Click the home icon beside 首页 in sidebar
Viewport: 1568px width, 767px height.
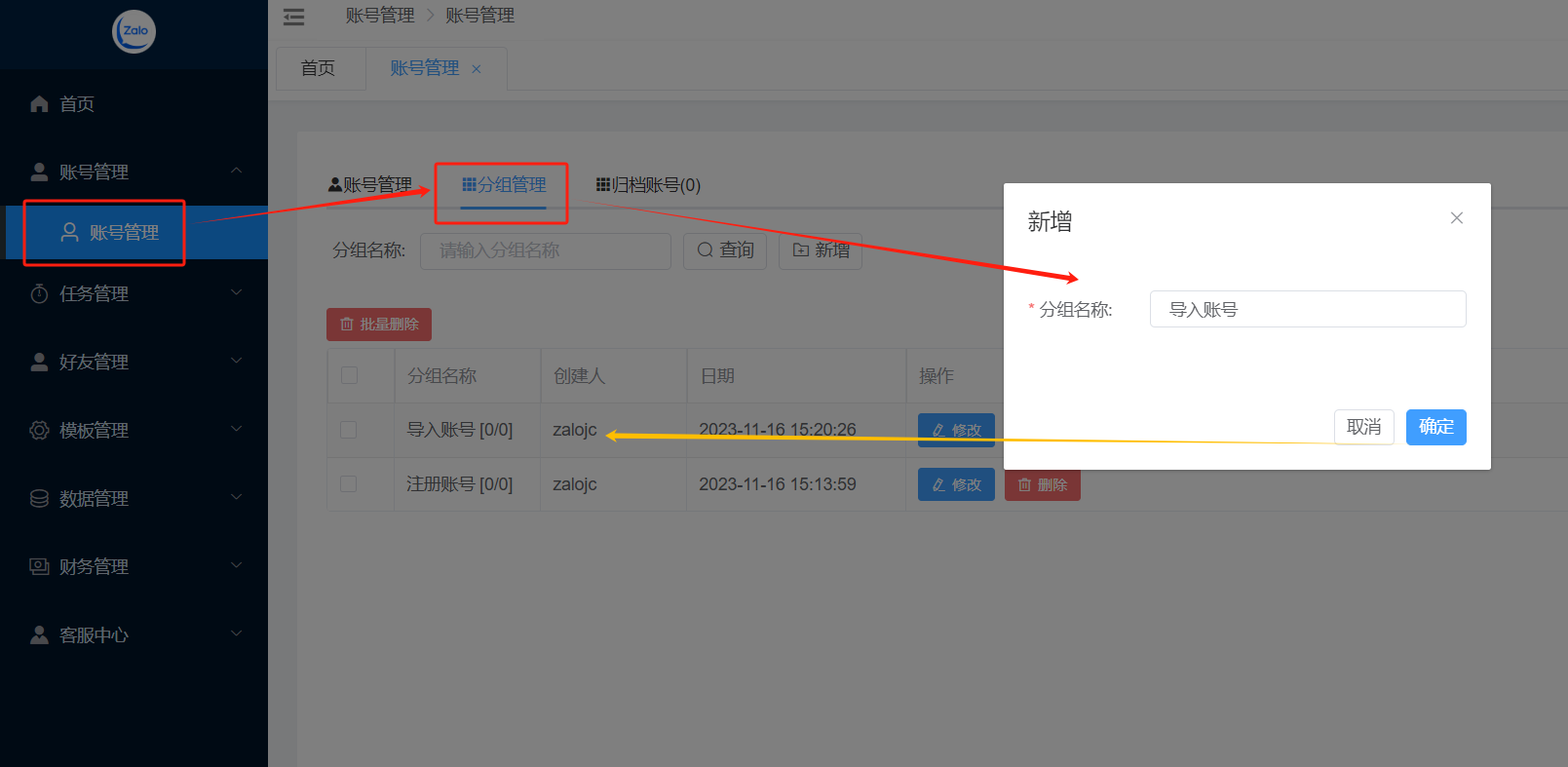(39, 104)
